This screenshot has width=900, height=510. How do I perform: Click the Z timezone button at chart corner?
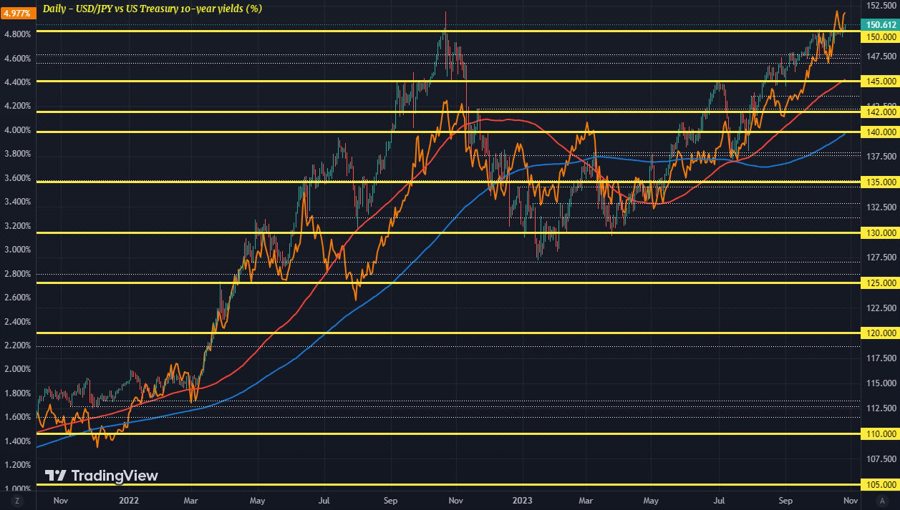(17, 501)
